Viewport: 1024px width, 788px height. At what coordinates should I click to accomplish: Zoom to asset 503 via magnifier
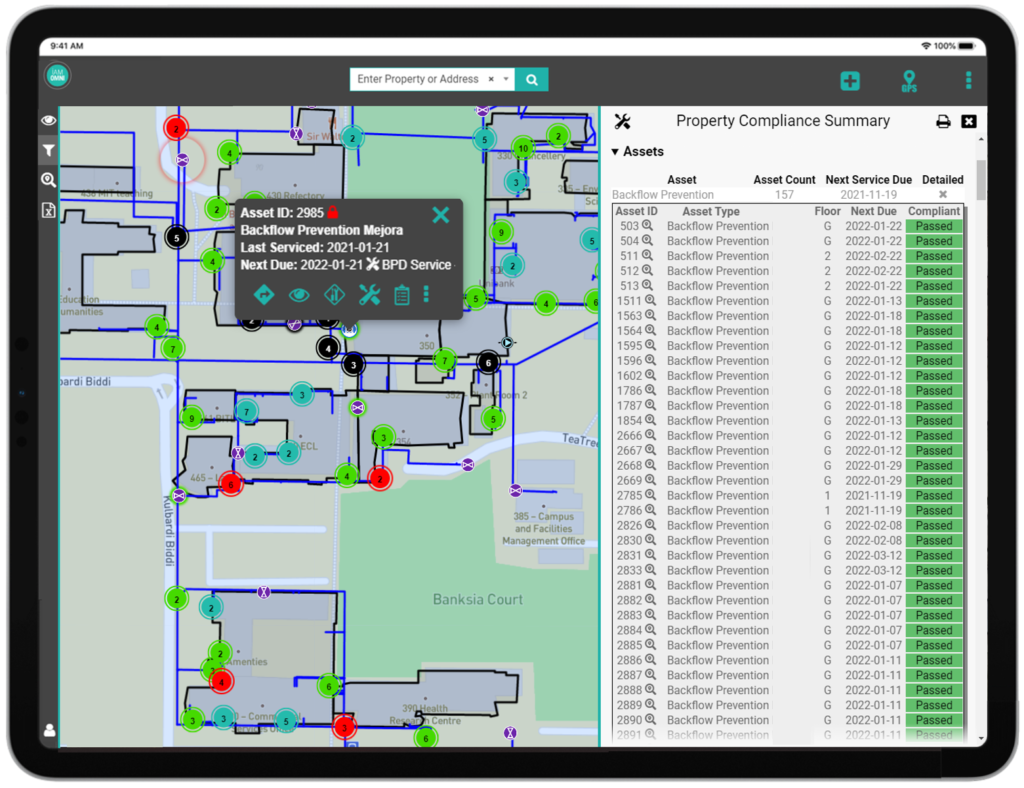(648, 226)
